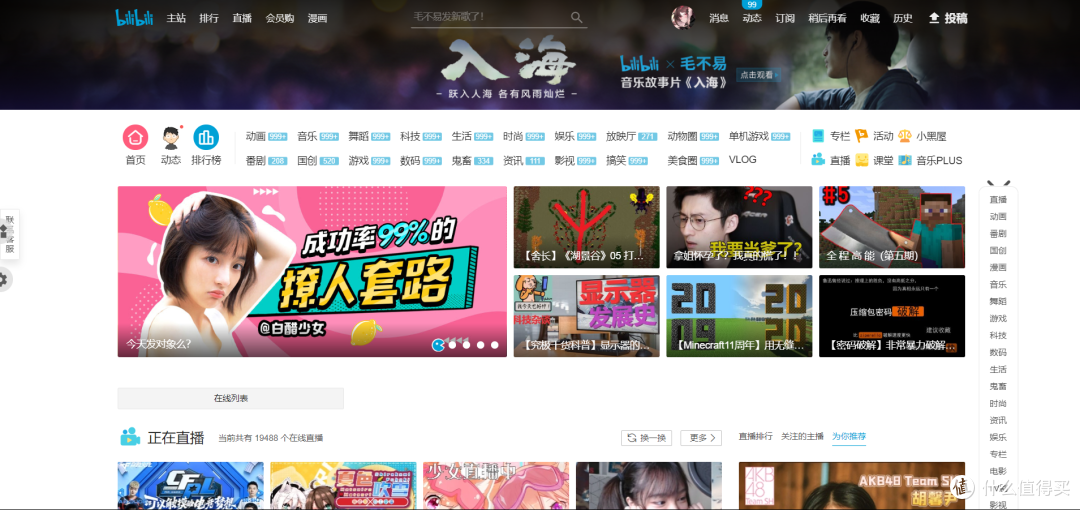Screen dimensions: 1080x510
Task: Open the 全程高能(第五期) video thumbnail
Action: coord(892,227)
